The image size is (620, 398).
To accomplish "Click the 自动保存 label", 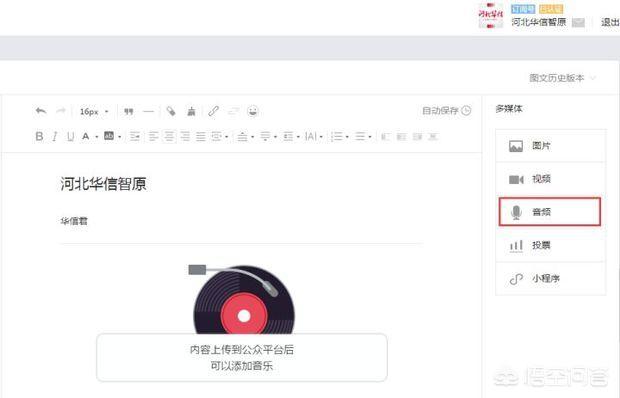I will 440,111.
